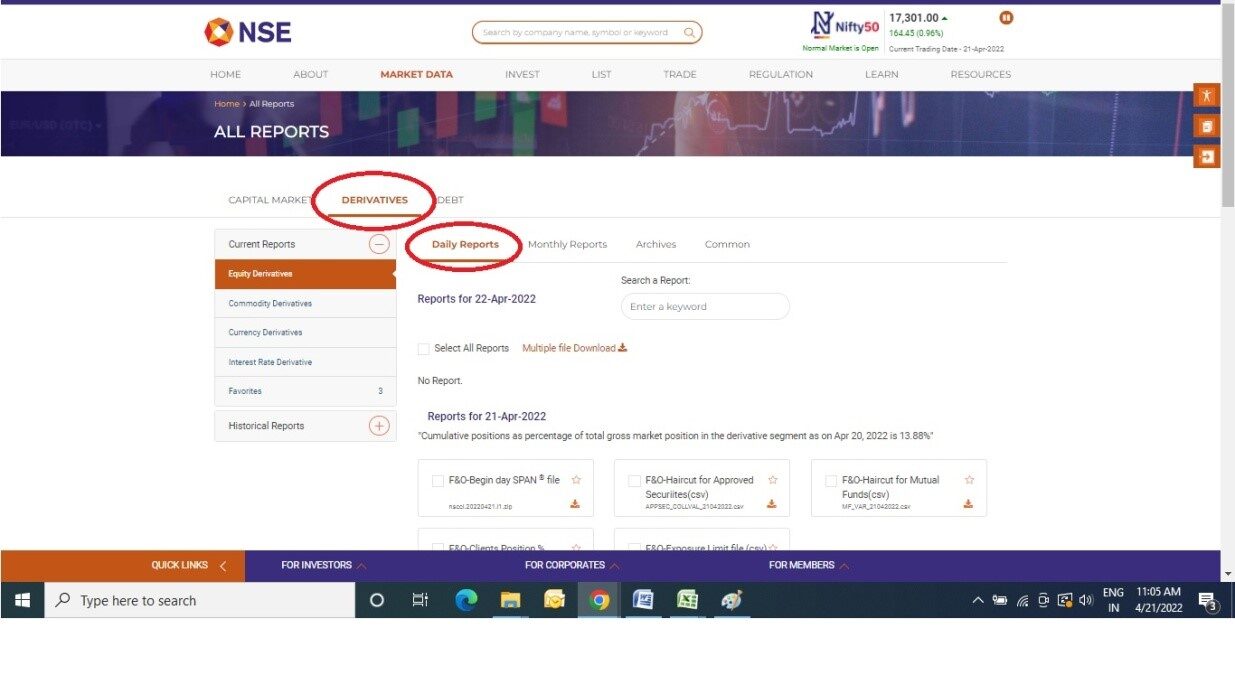
Task: Click the orange login arrow side button
Action: pos(1207,156)
